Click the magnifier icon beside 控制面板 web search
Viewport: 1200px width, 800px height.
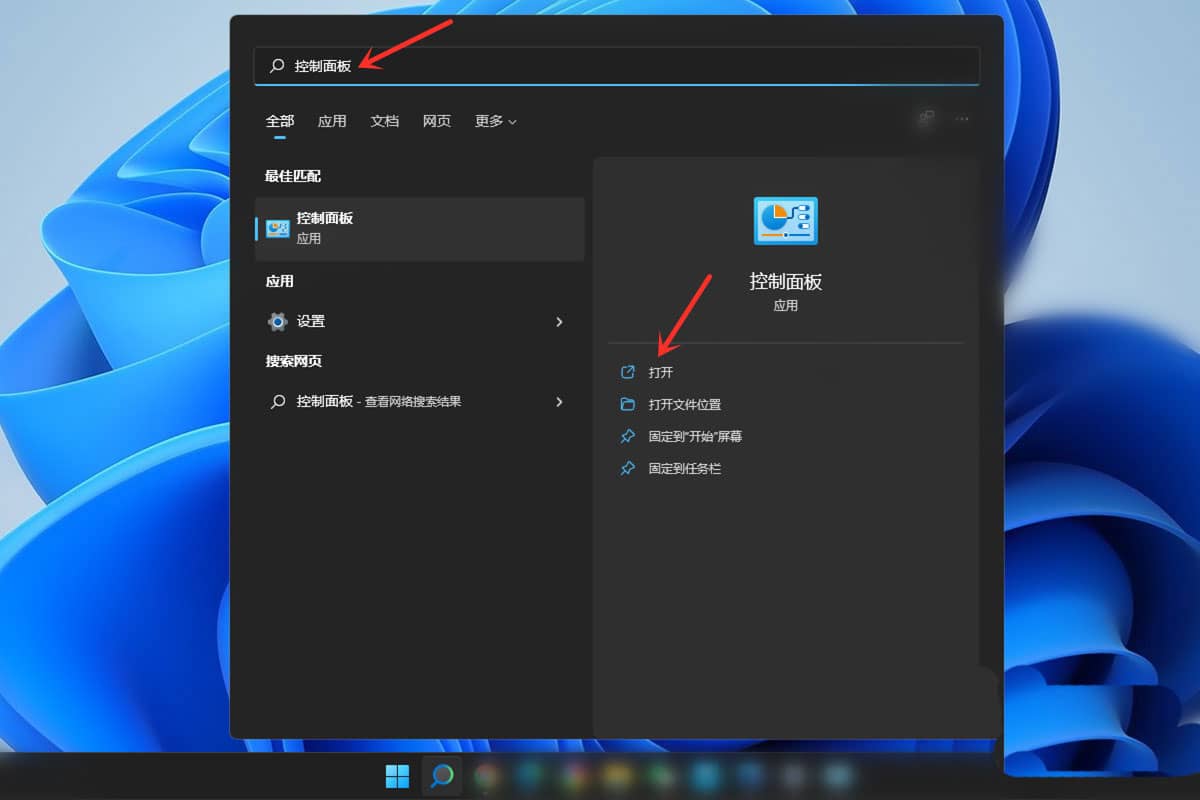coord(277,401)
